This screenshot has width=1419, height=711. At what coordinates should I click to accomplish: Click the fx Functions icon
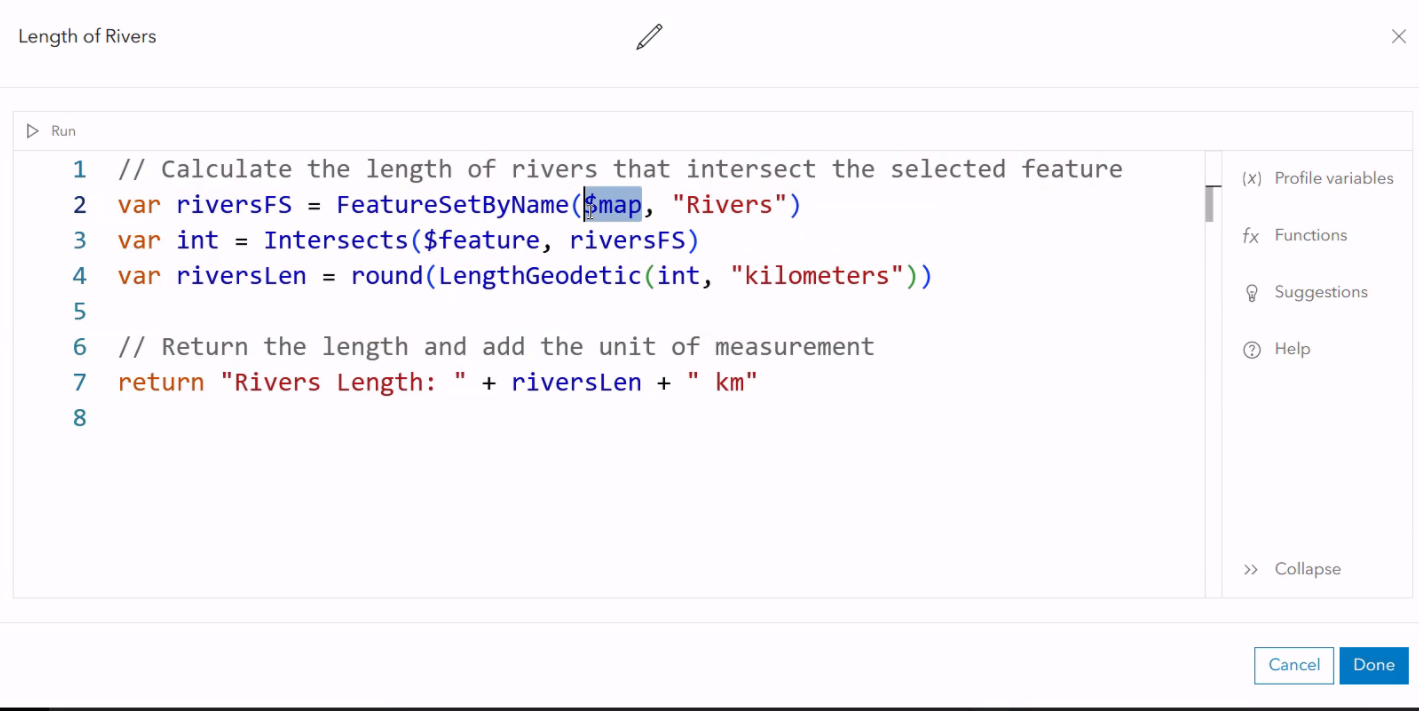(x=1252, y=235)
